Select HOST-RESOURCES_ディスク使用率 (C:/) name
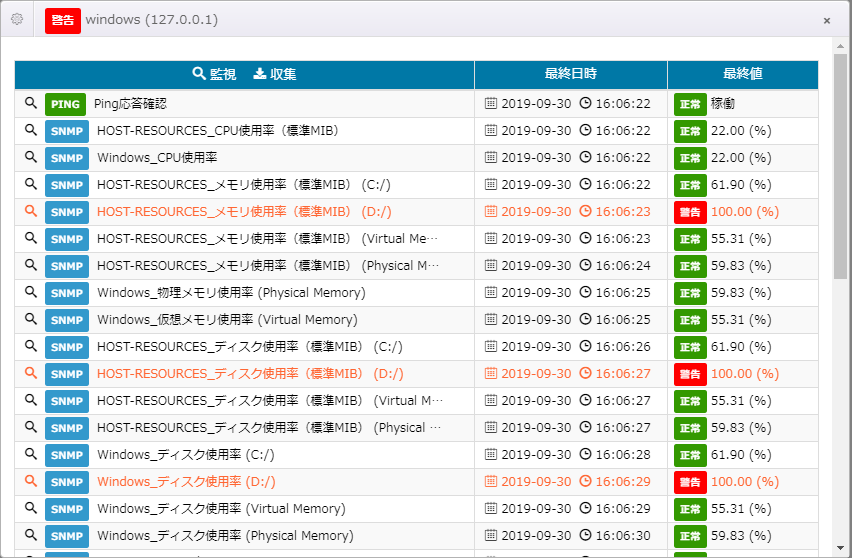Screen dimensions: 852x558 [249, 347]
